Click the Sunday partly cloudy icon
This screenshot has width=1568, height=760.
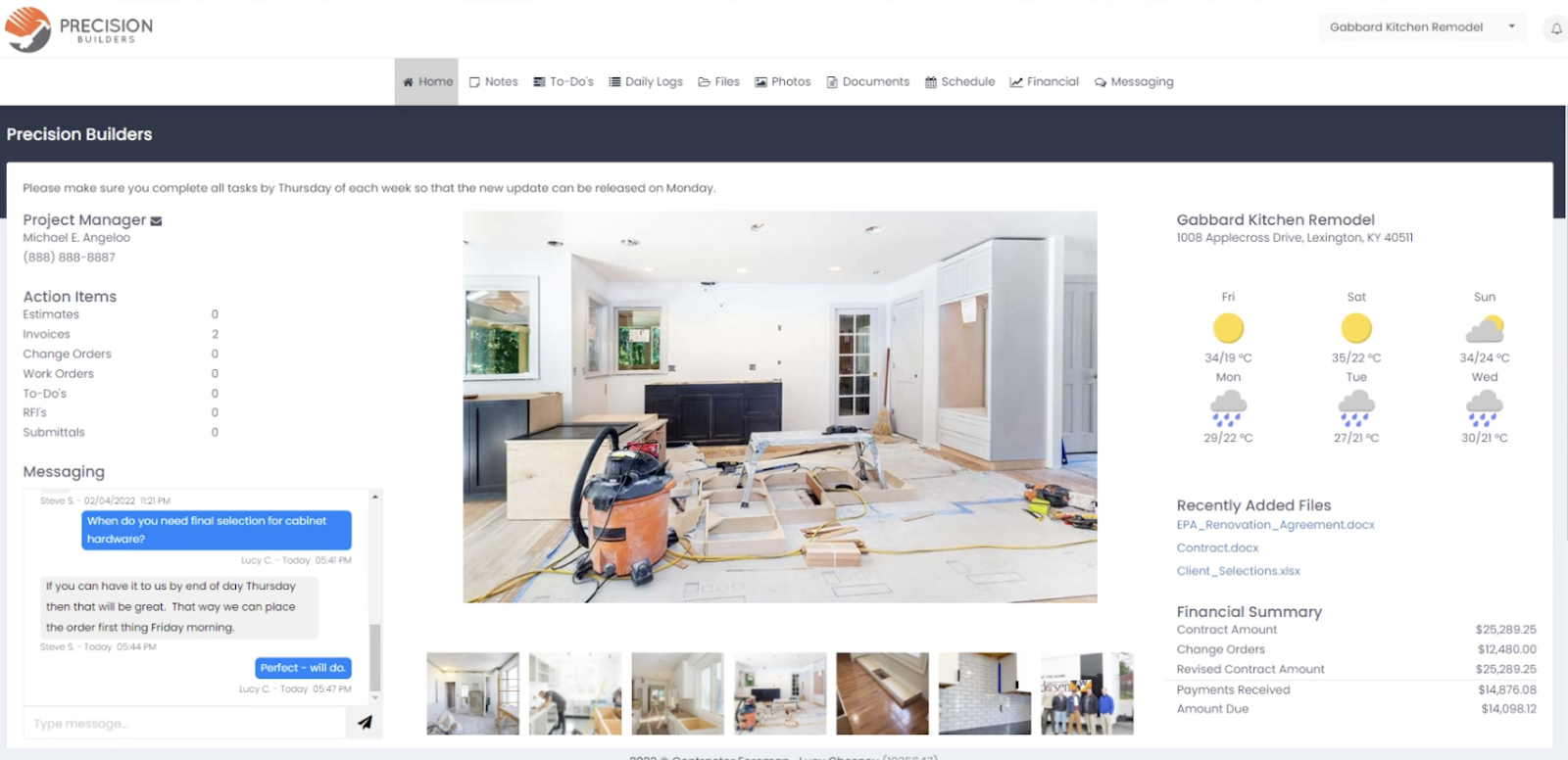click(1485, 329)
